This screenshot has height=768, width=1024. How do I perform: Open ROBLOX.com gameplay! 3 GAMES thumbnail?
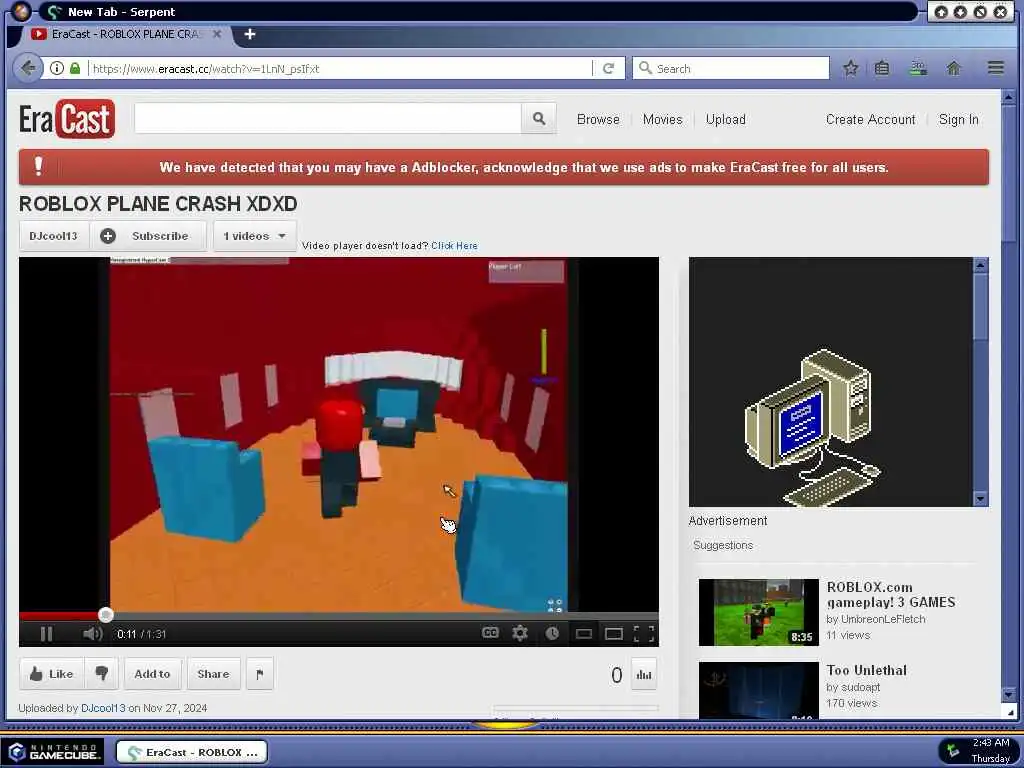(759, 612)
